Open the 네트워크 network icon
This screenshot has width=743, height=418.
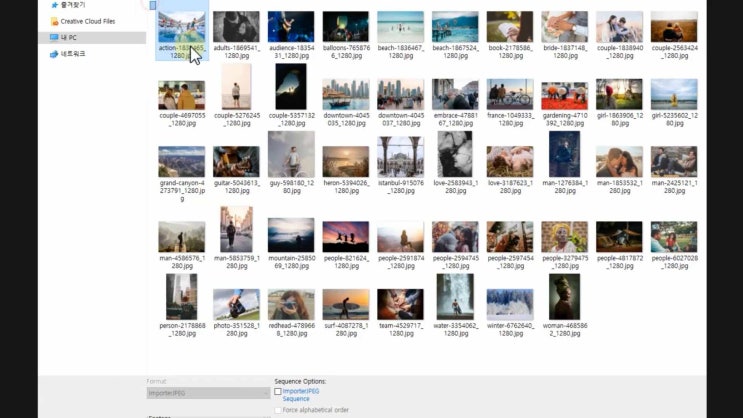coord(54,53)
